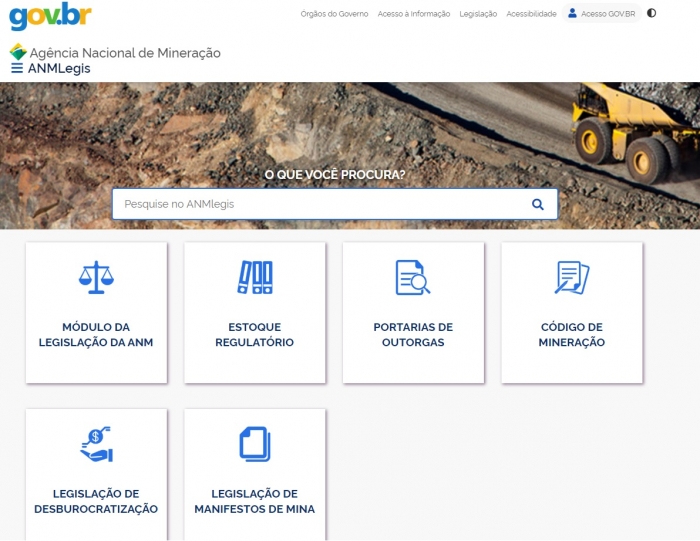This screenshot has height=541, width=700.
Task: Click the magnifier search icon
Action: [538, 204]
